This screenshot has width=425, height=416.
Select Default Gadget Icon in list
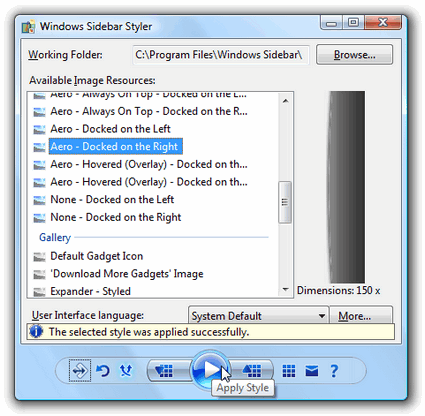(97, 256)
